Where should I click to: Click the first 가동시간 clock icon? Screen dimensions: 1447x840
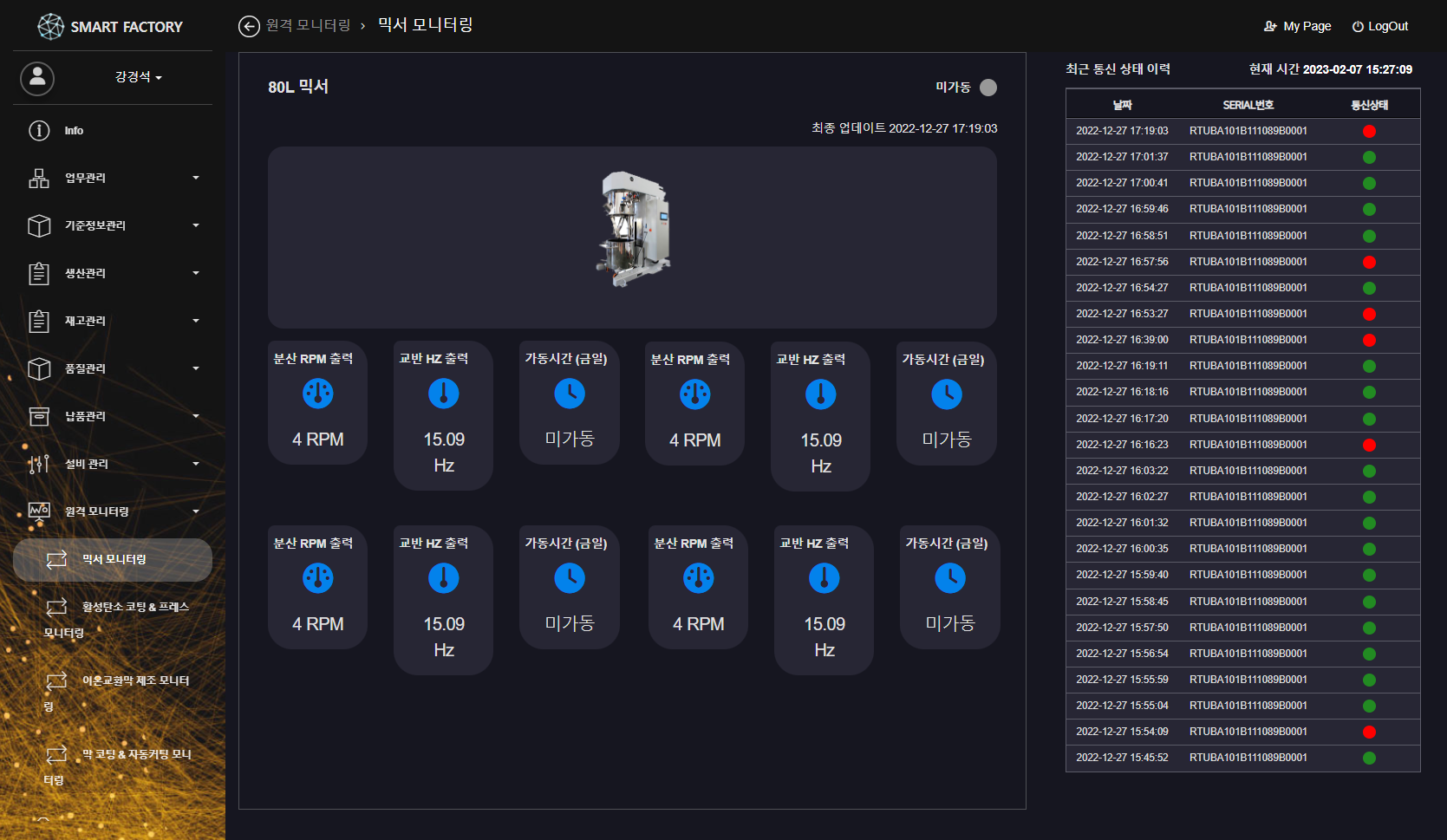[x=569, y=394]
